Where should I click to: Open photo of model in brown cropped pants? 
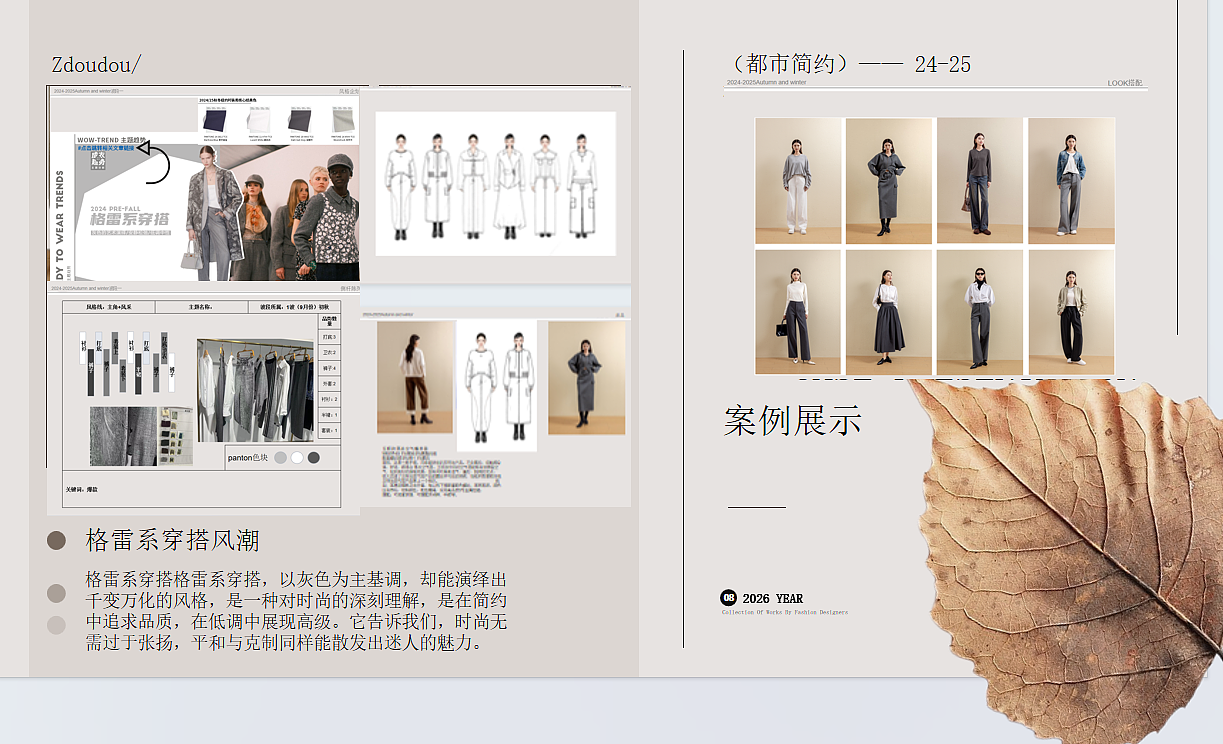(415, 377)
